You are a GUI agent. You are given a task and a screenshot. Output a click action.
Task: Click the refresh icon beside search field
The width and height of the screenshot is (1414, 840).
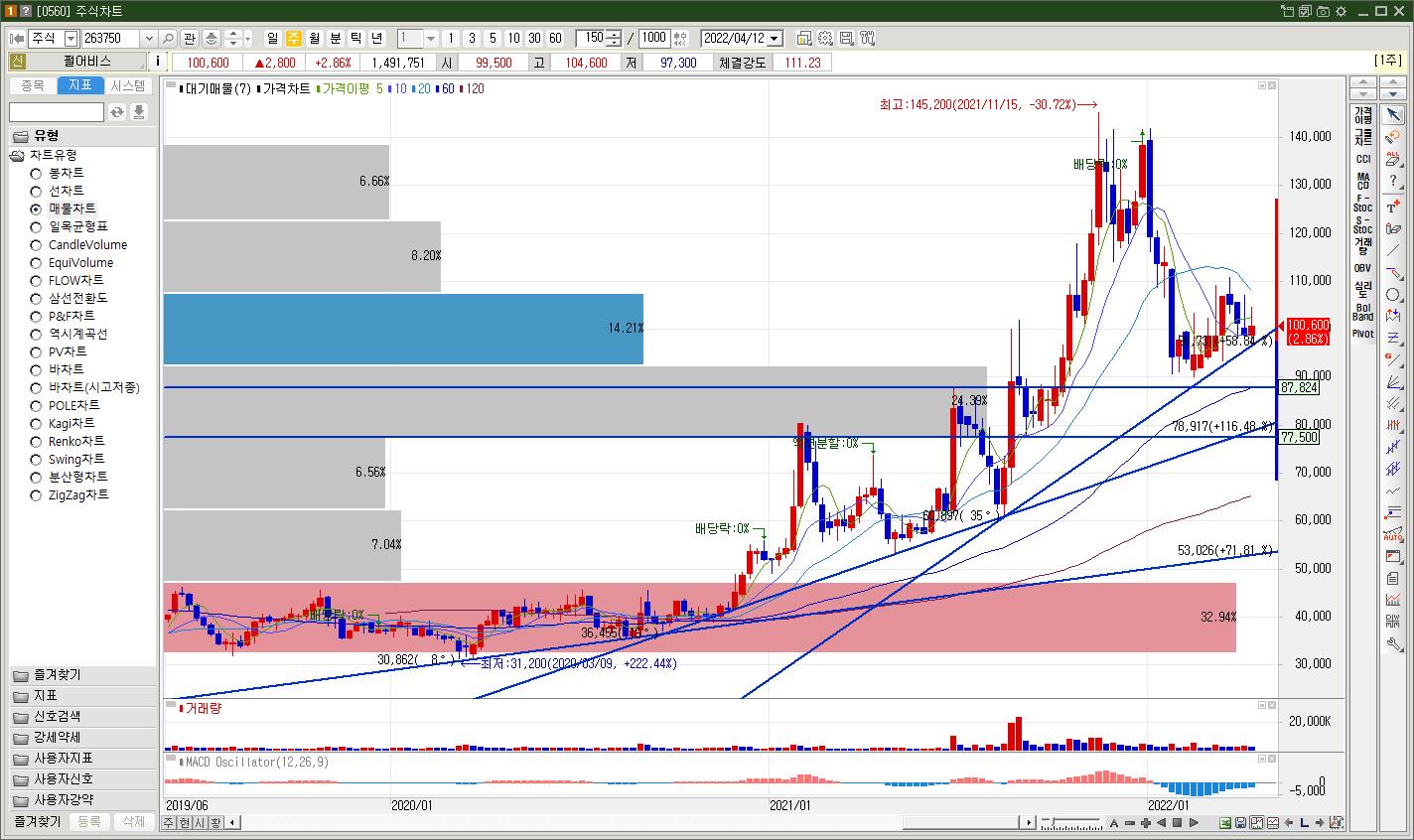117,112
